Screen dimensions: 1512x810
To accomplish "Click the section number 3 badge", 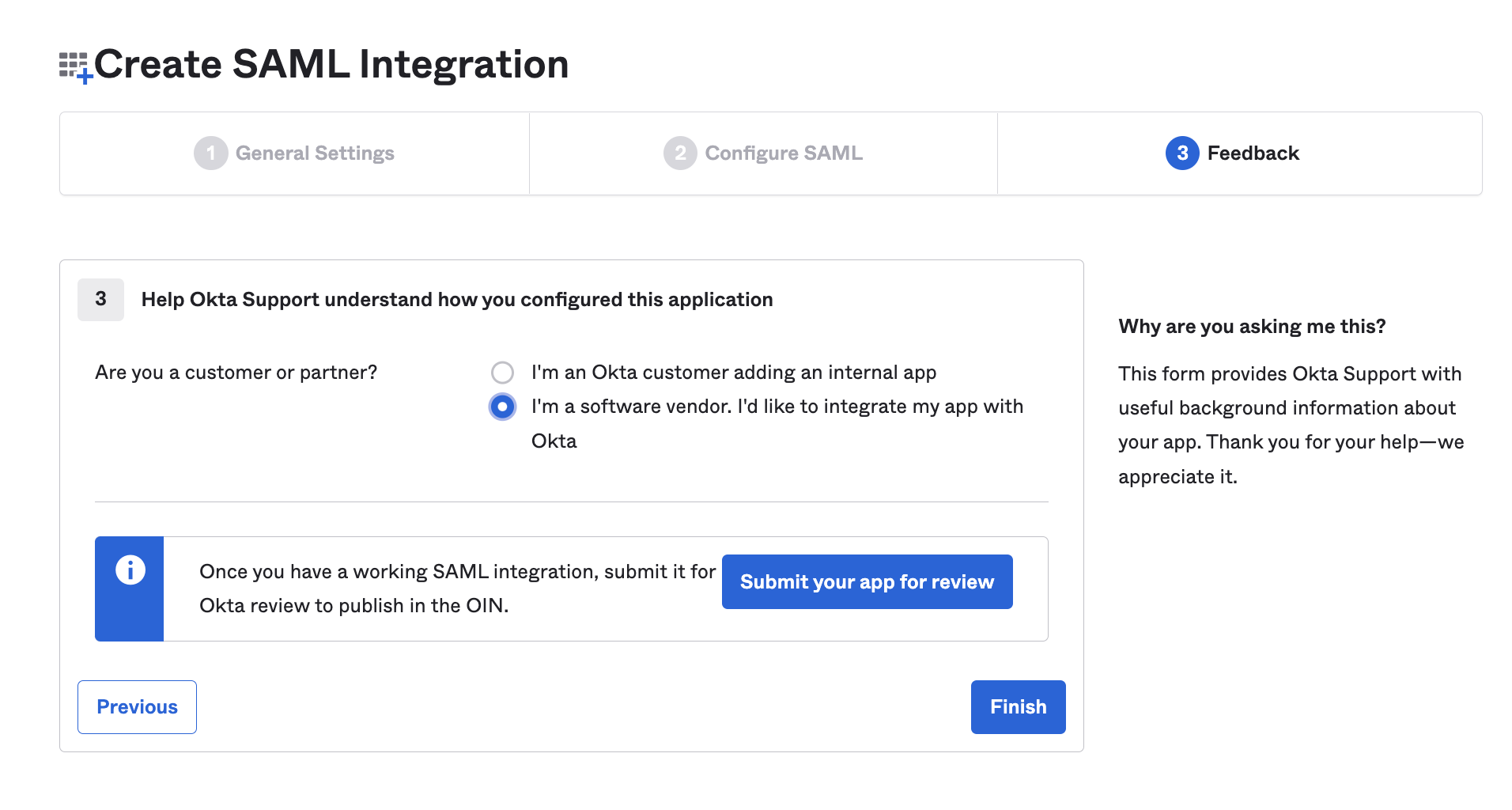I will point(100,299).
